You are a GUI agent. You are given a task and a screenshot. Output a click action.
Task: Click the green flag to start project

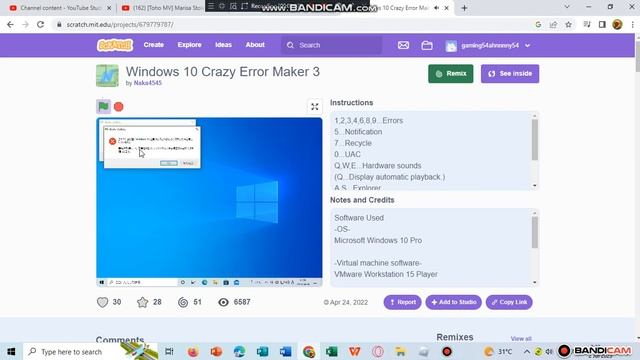(103, 107)
